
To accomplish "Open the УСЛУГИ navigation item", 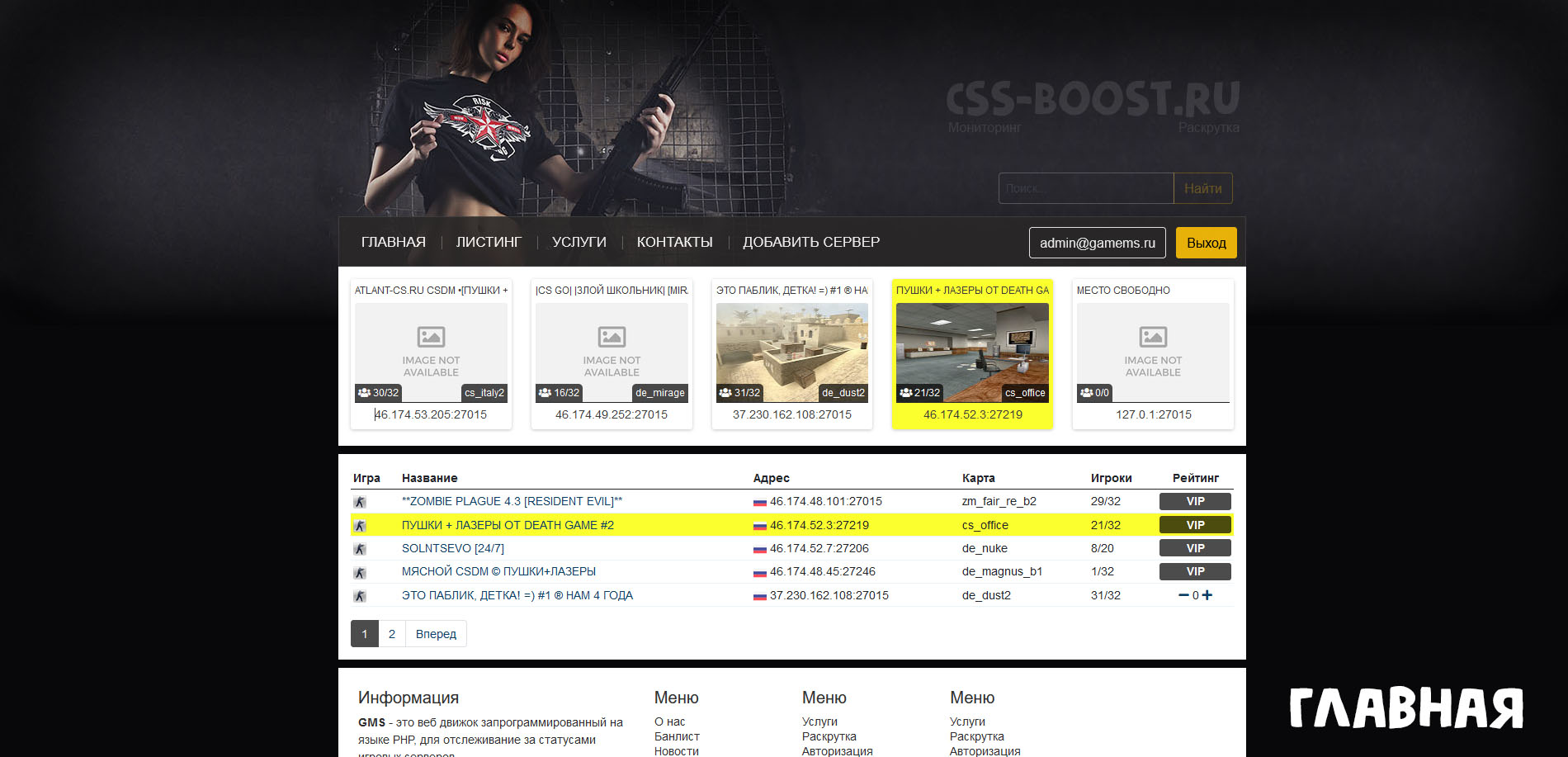I will point(579,242).
